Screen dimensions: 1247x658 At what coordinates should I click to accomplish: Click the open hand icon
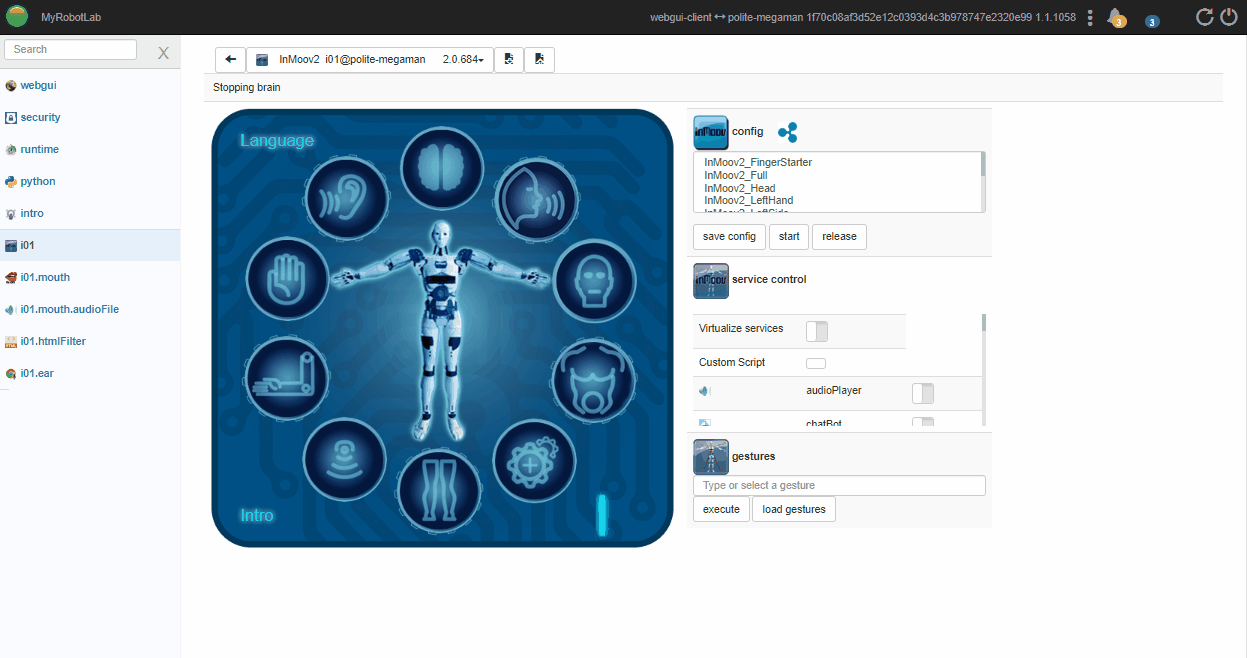pos(287,278)
